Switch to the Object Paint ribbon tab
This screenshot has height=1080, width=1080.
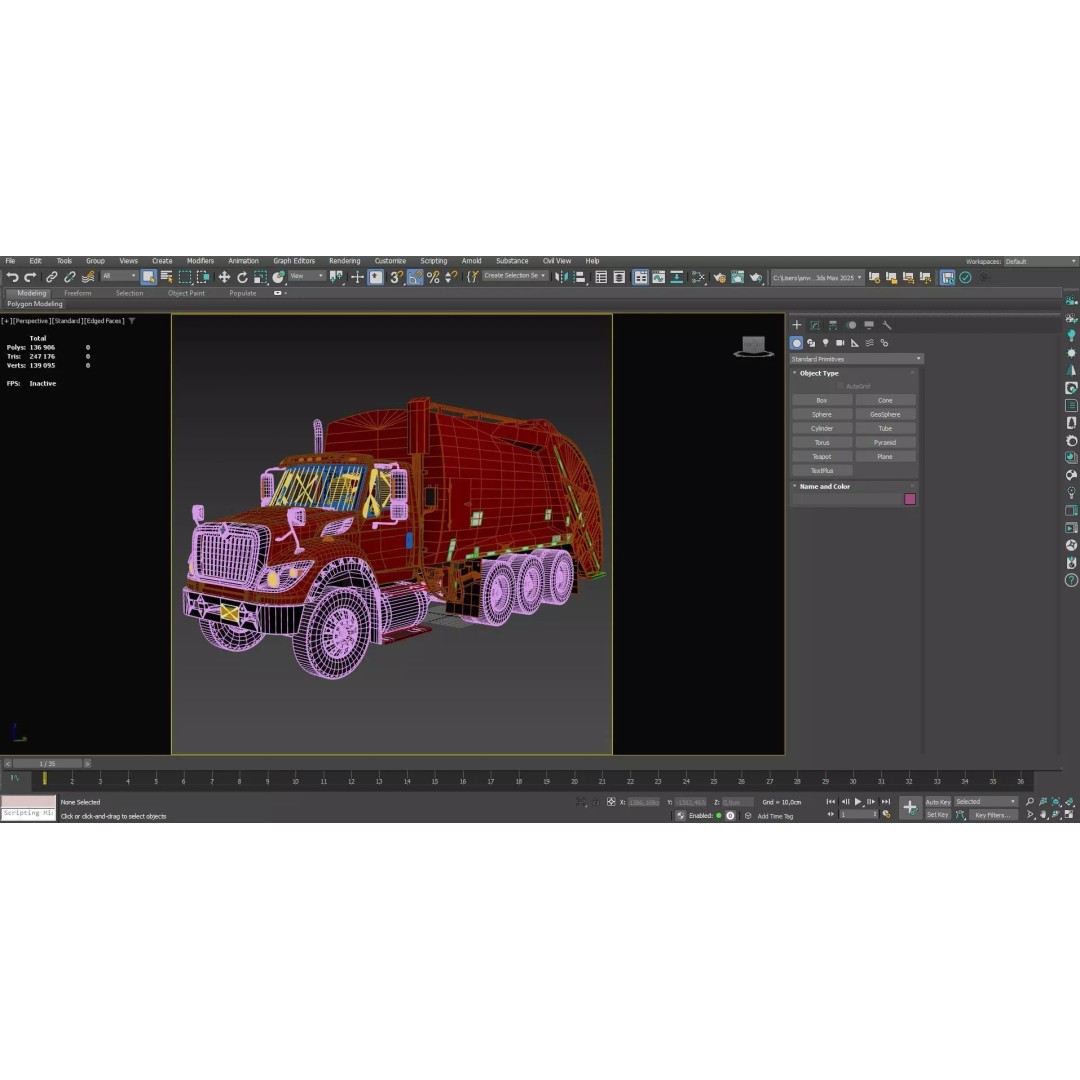[x=187, y=293]
